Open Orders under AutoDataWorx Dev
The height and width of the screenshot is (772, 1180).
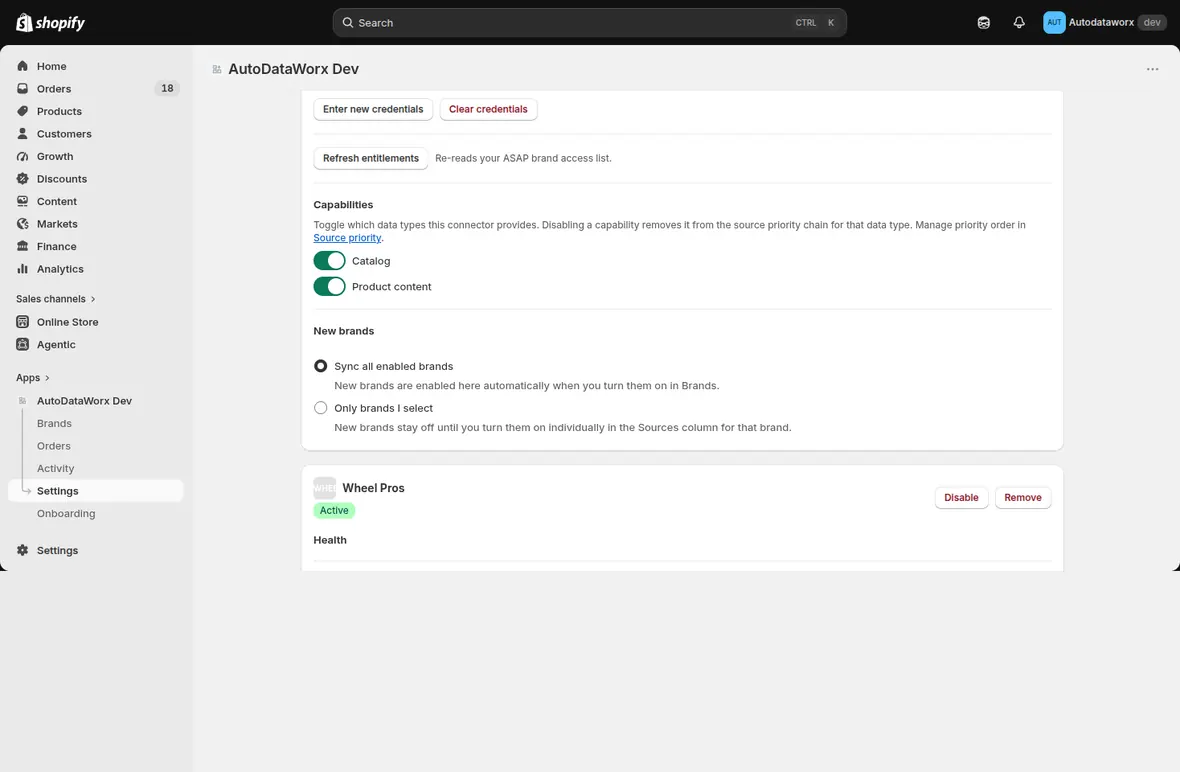[x=53, y=446]
